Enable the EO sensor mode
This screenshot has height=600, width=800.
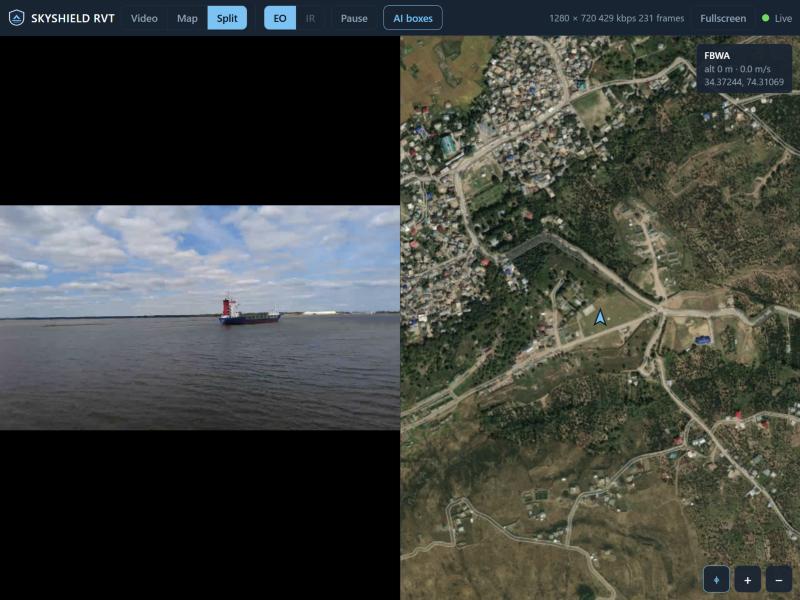point(280,18)
